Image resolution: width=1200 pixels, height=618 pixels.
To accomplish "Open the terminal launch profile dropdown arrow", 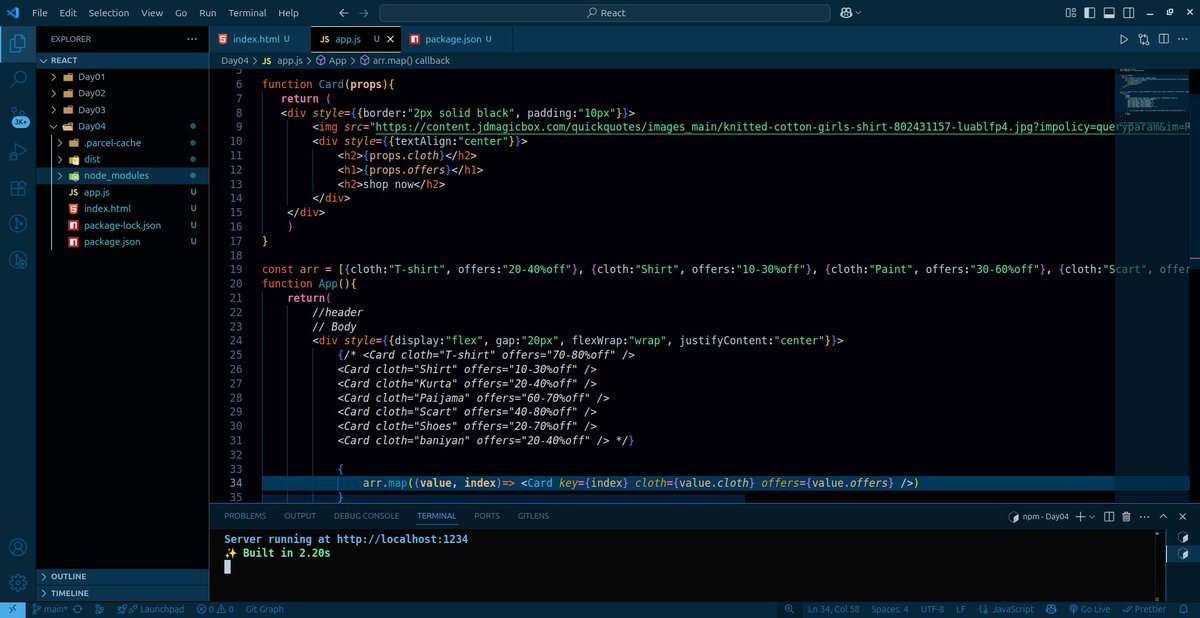I will pos(1092,517).
